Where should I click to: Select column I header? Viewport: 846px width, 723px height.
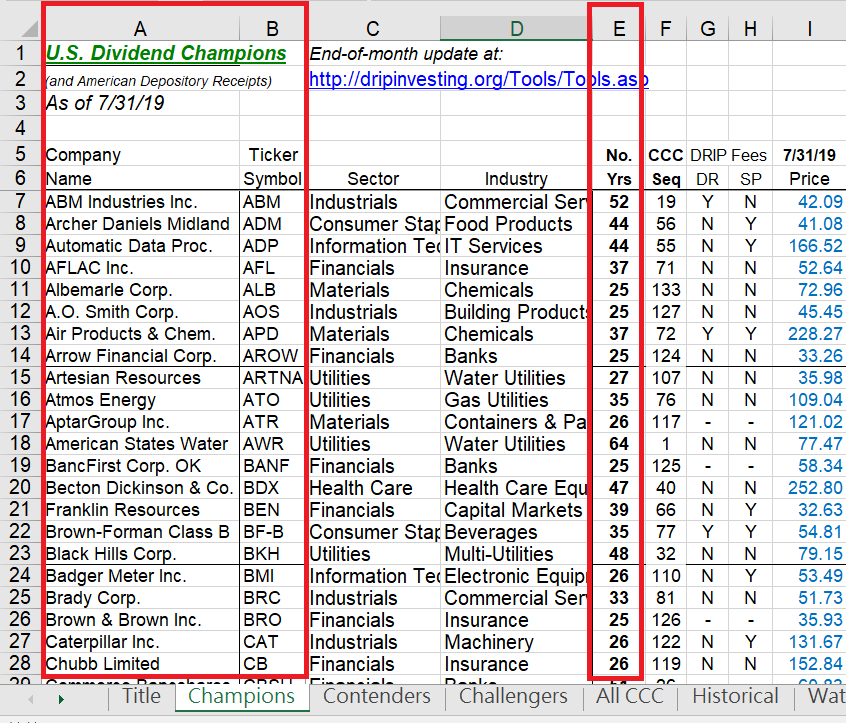809,29
